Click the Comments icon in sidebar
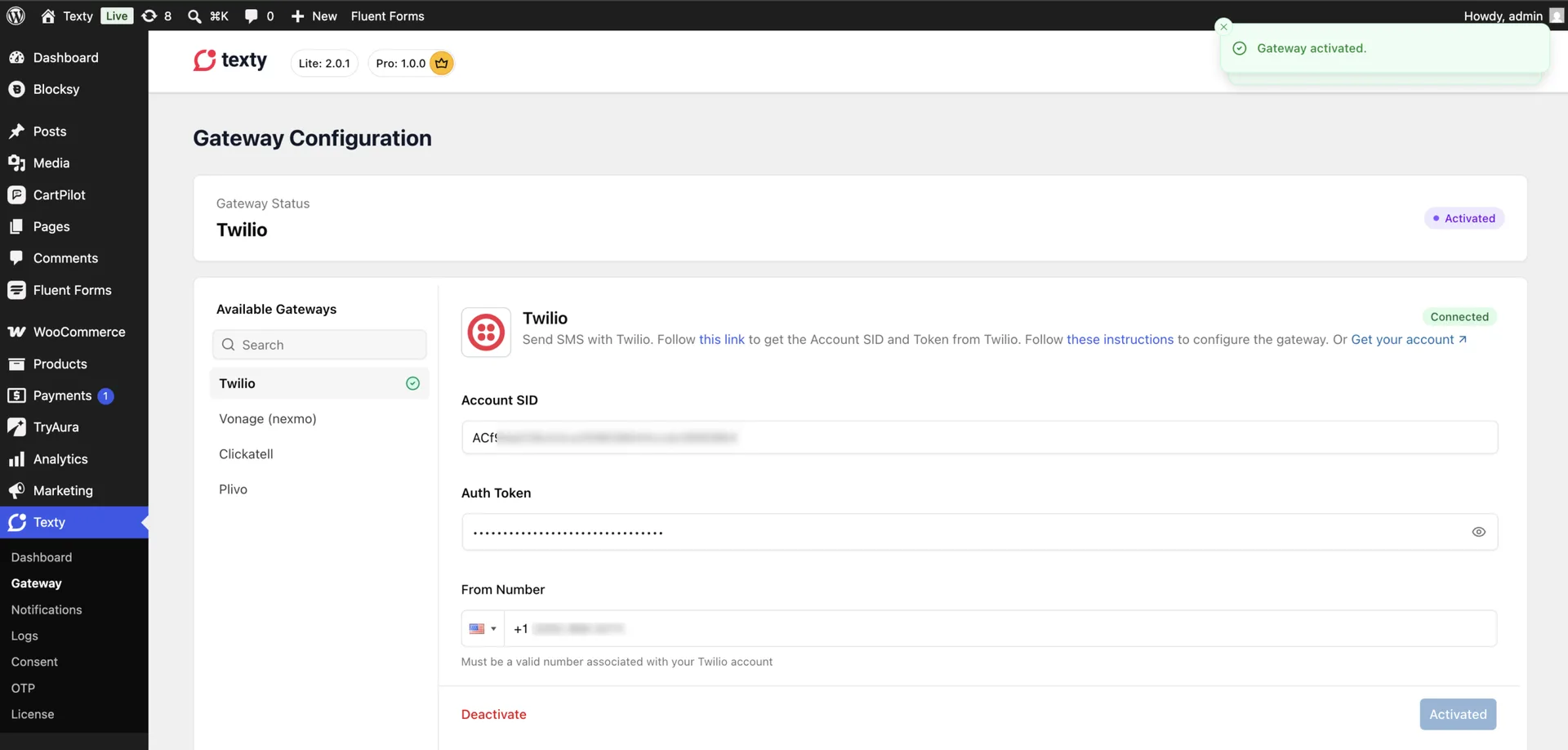Screen dimensions: 1568x750 click(x=16, y=258)
